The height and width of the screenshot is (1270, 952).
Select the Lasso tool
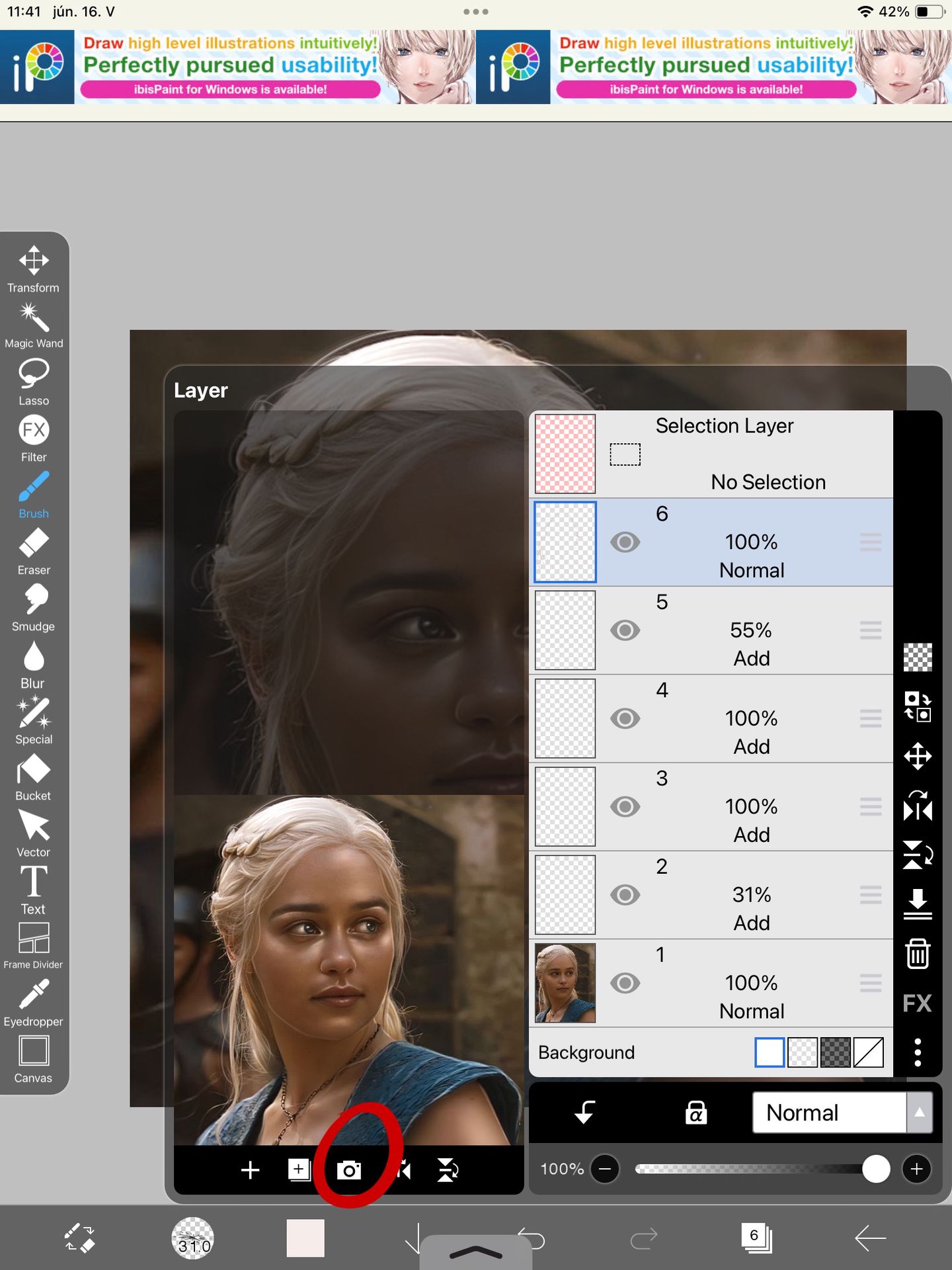[33, 382]
